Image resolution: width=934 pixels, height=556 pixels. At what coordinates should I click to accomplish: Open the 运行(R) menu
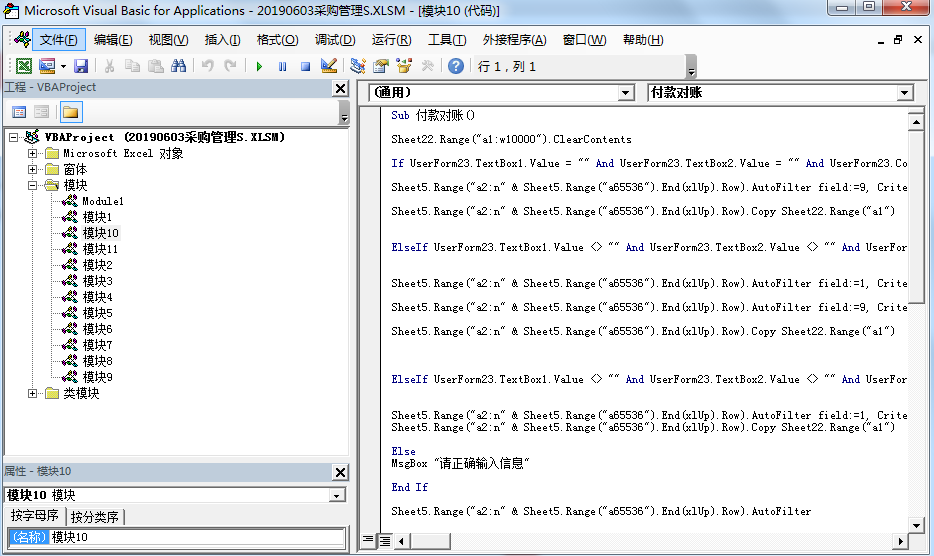click(x=391, y=40)
